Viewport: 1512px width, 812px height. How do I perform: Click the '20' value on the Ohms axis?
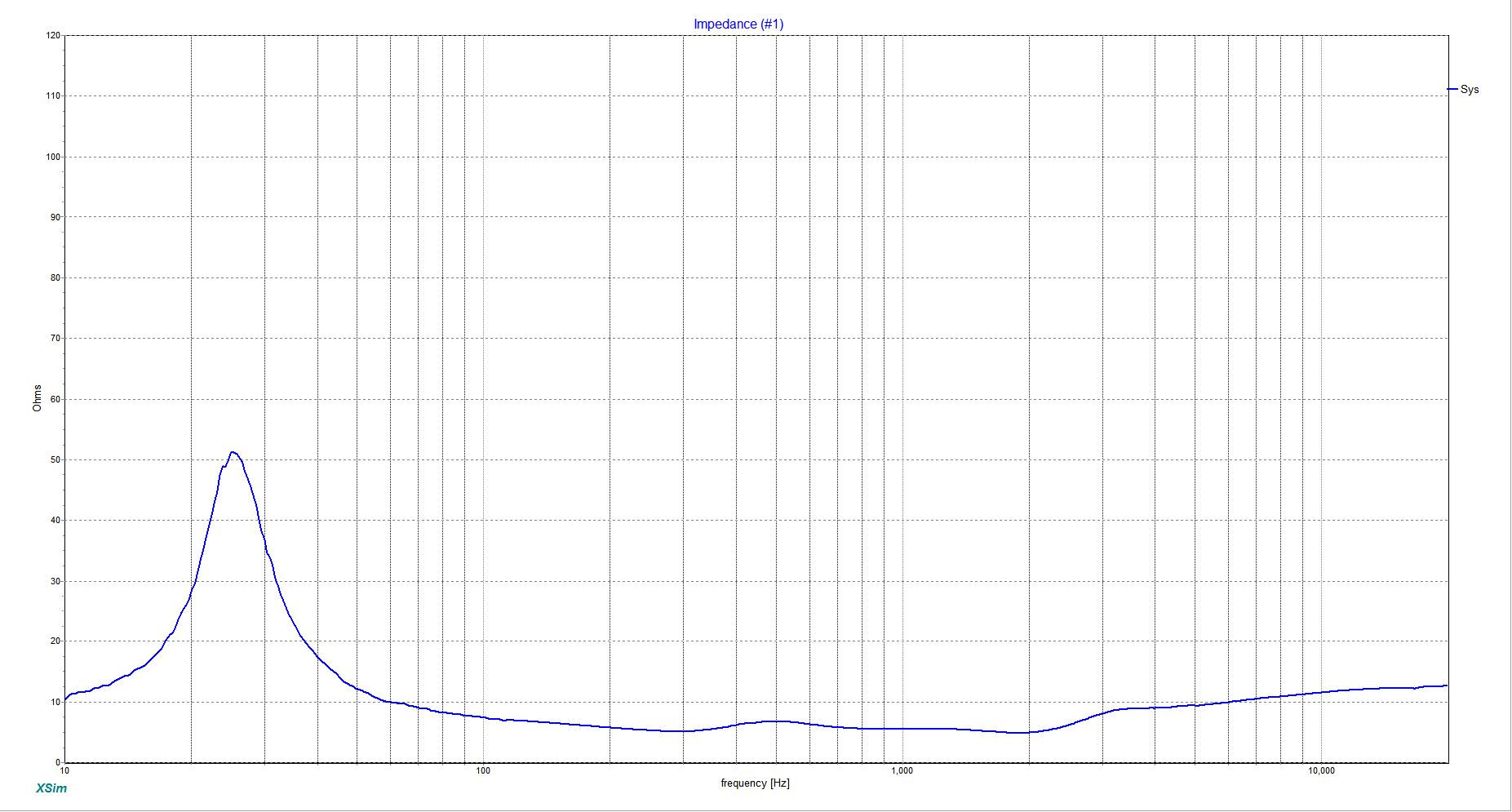coord(55,641)
